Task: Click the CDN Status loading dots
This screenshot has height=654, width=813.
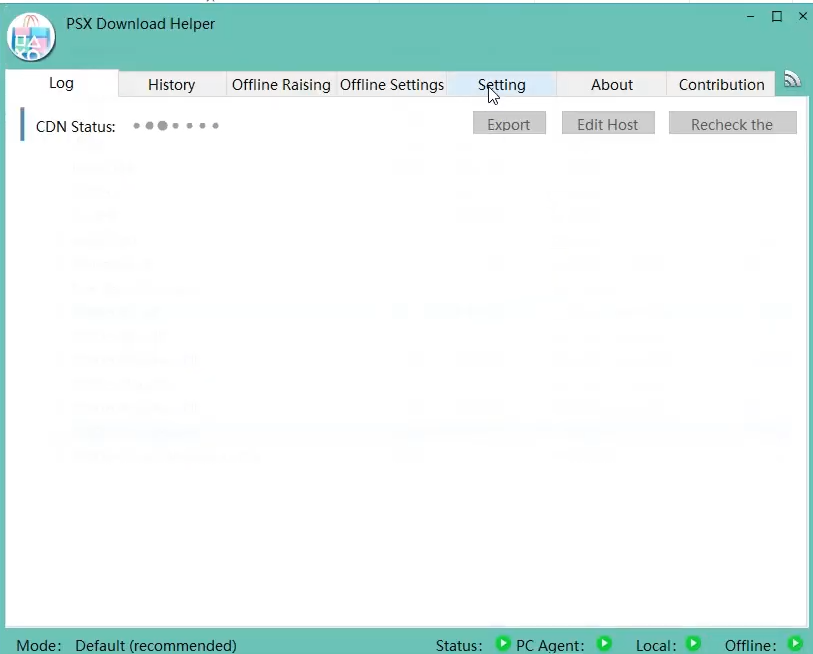Action: coord(176,126)
